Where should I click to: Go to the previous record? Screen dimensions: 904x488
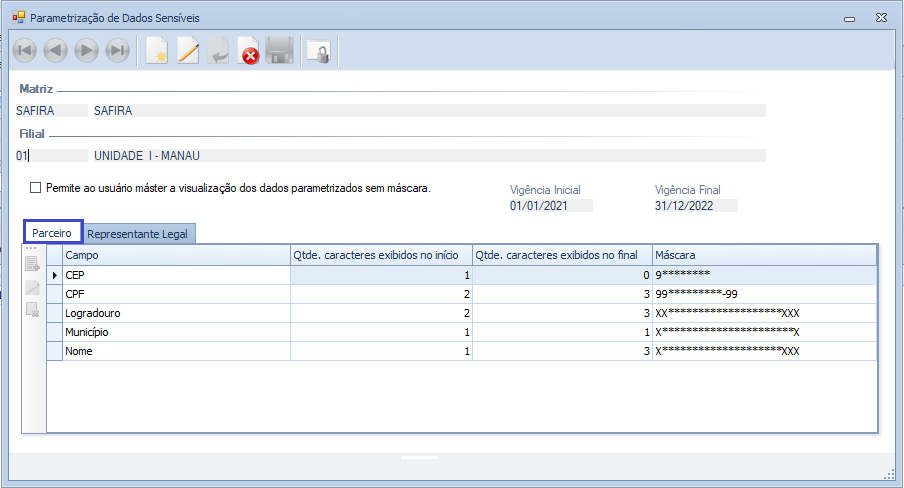pyautogui.click(x=55, y=51)
